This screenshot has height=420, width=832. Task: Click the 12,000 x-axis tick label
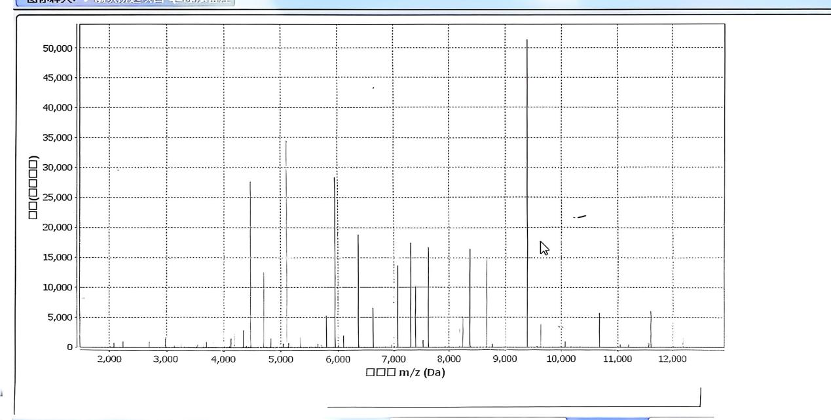pyautogui.click(x=672, y=359)
